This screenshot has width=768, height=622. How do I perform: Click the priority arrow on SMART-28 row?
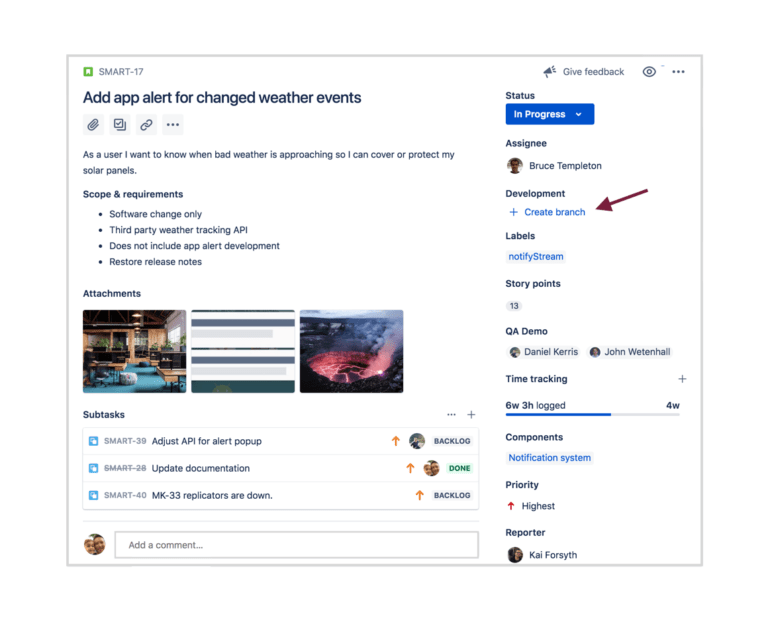410,469
